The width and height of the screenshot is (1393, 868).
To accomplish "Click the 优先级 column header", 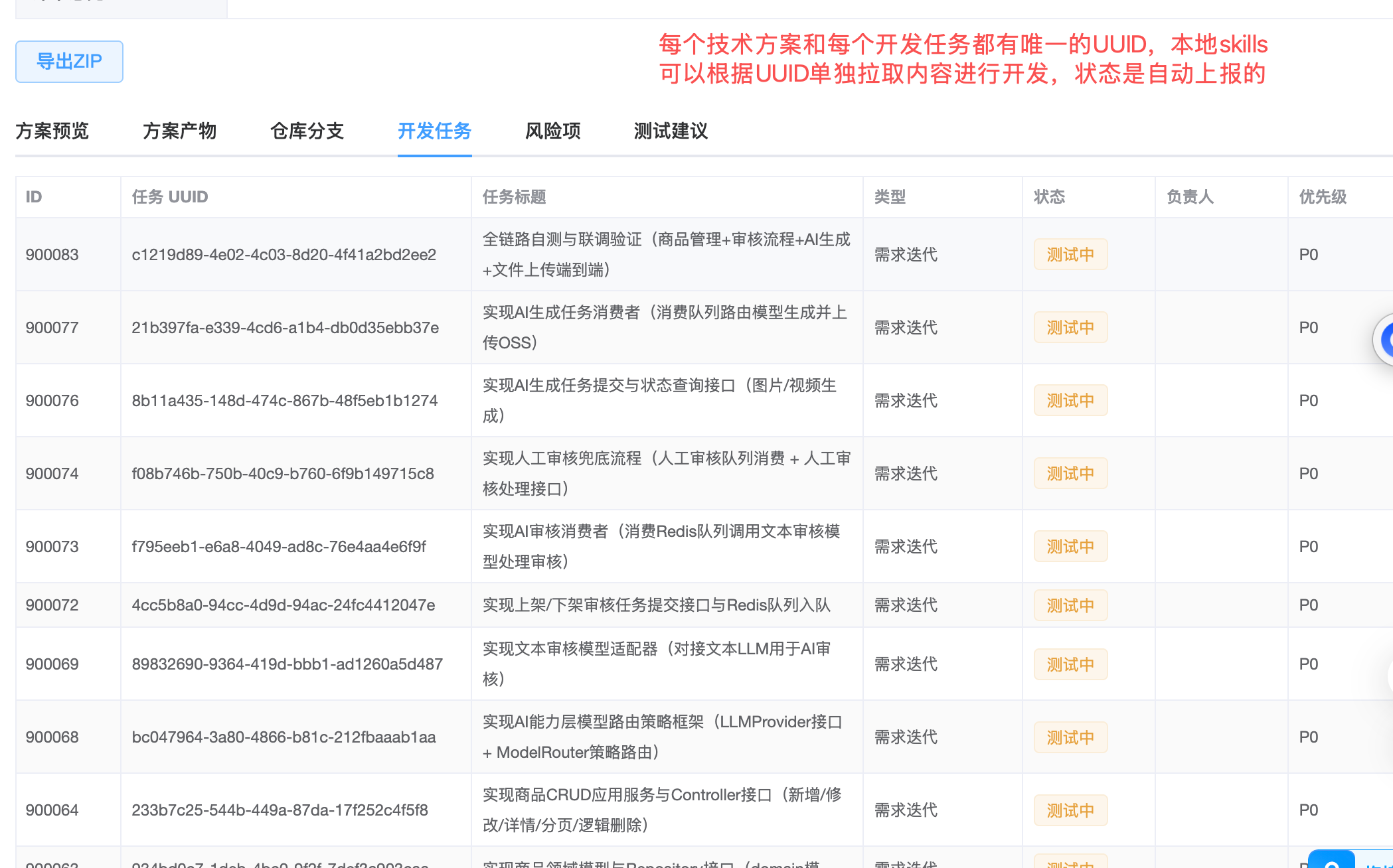I will pos(1323,197).
